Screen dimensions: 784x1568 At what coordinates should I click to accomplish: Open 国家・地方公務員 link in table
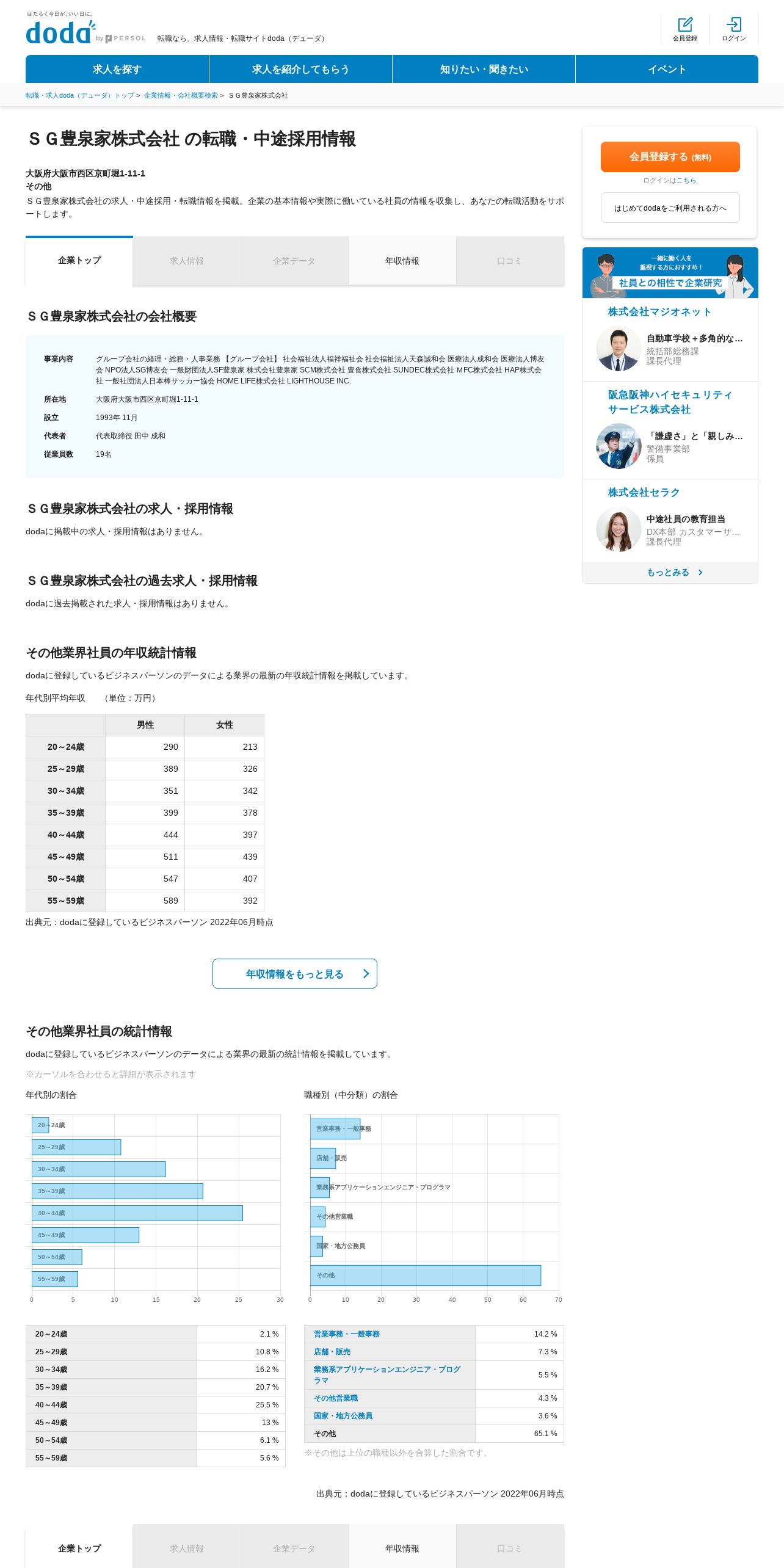343,1416
